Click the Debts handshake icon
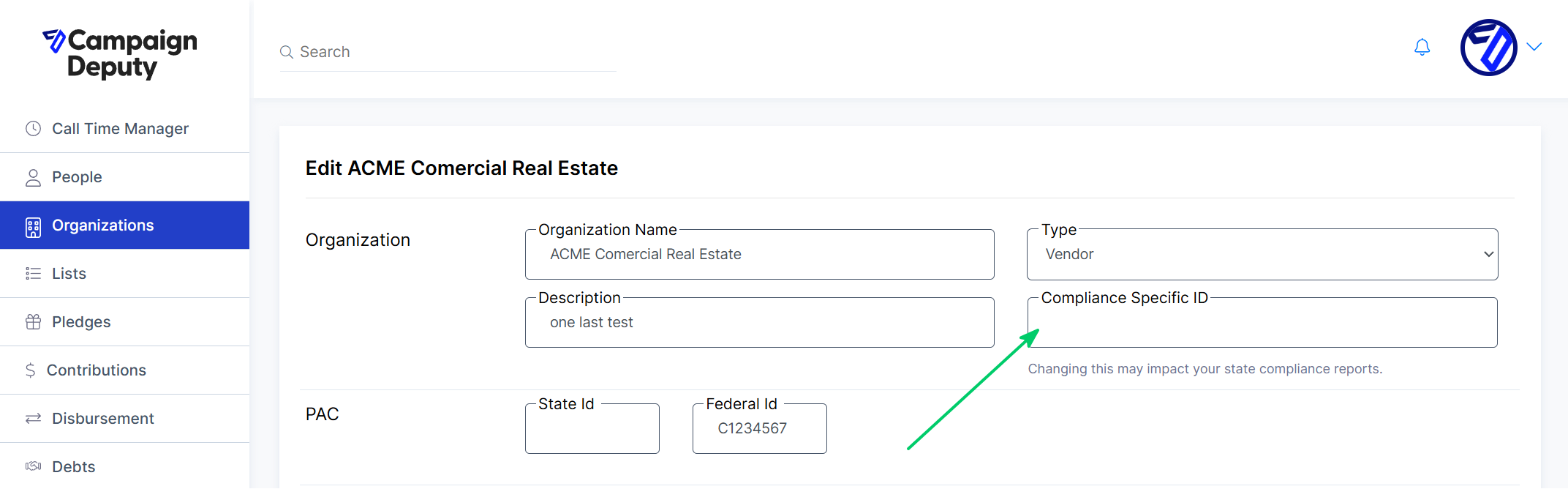The image size is (1568, 489). (33, 466)
